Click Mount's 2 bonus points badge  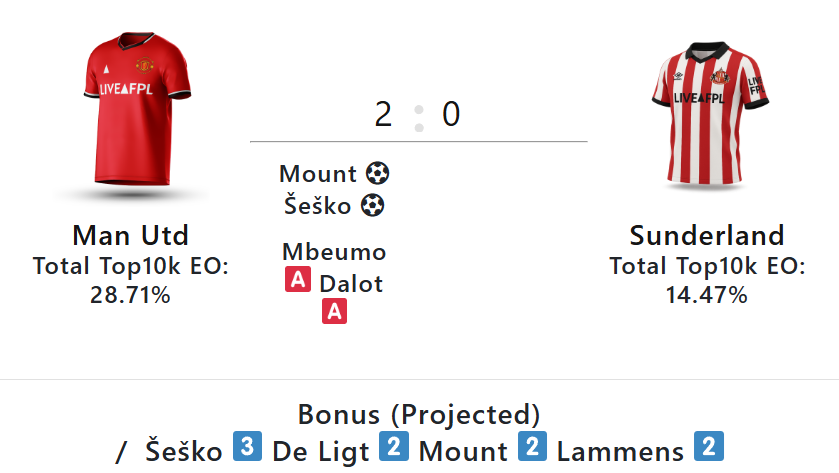(532, 447)
